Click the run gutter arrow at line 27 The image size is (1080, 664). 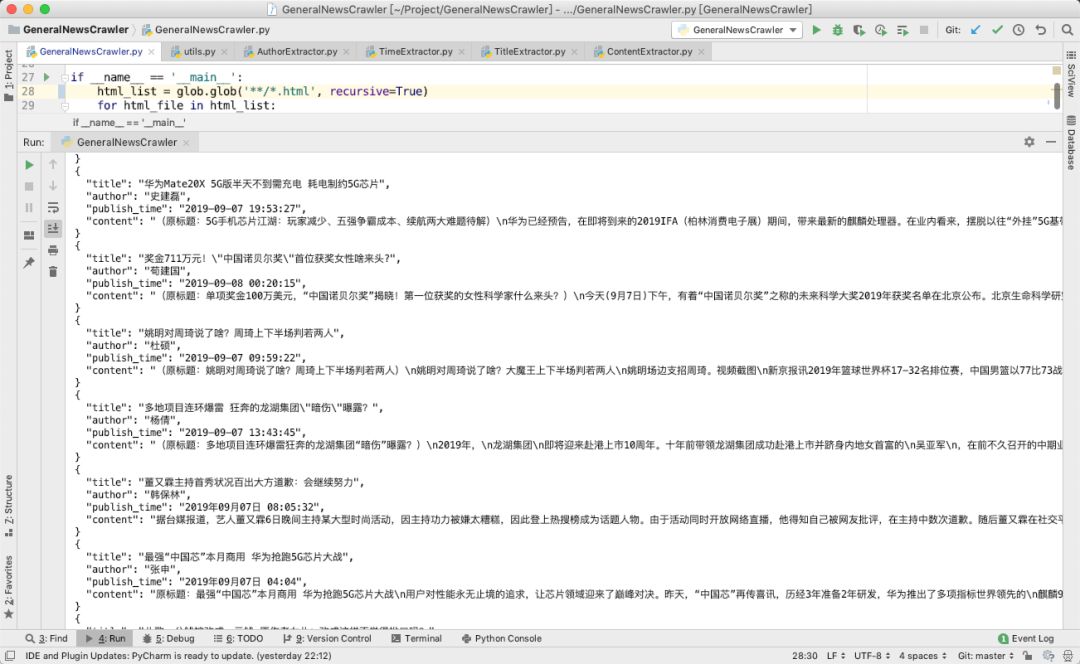(46, 77)
